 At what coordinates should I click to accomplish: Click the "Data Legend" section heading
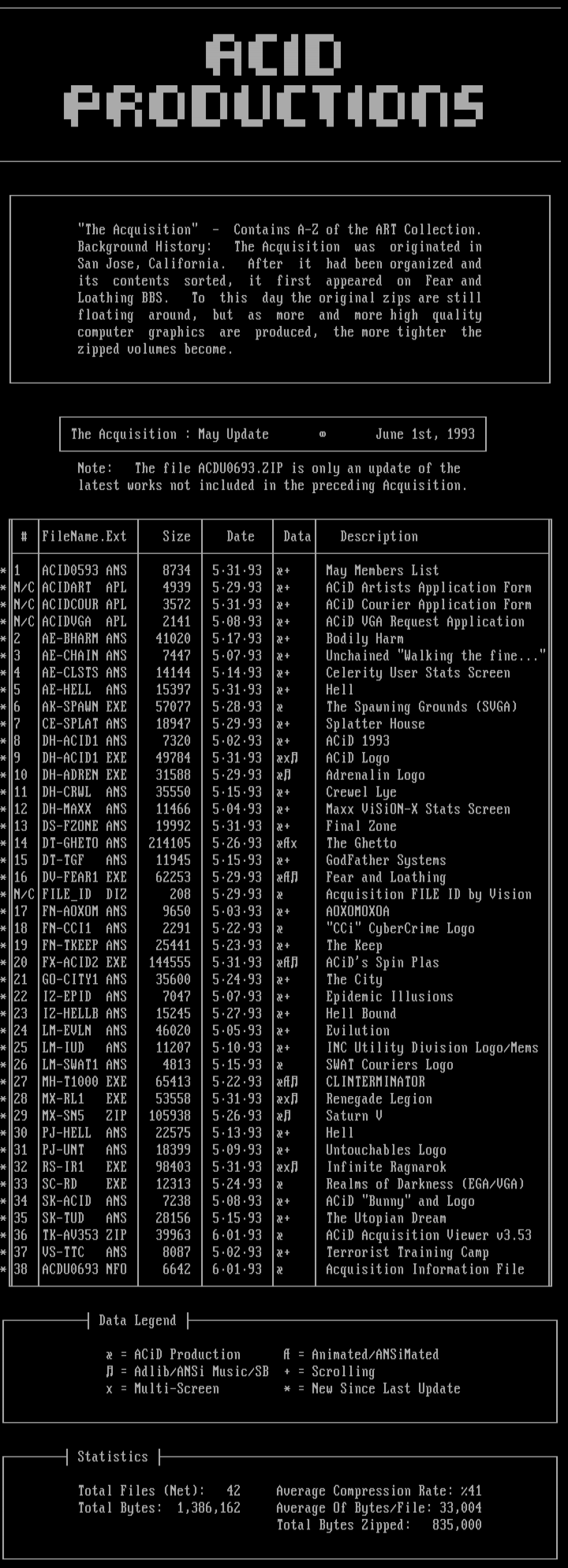coord(137,1320)
